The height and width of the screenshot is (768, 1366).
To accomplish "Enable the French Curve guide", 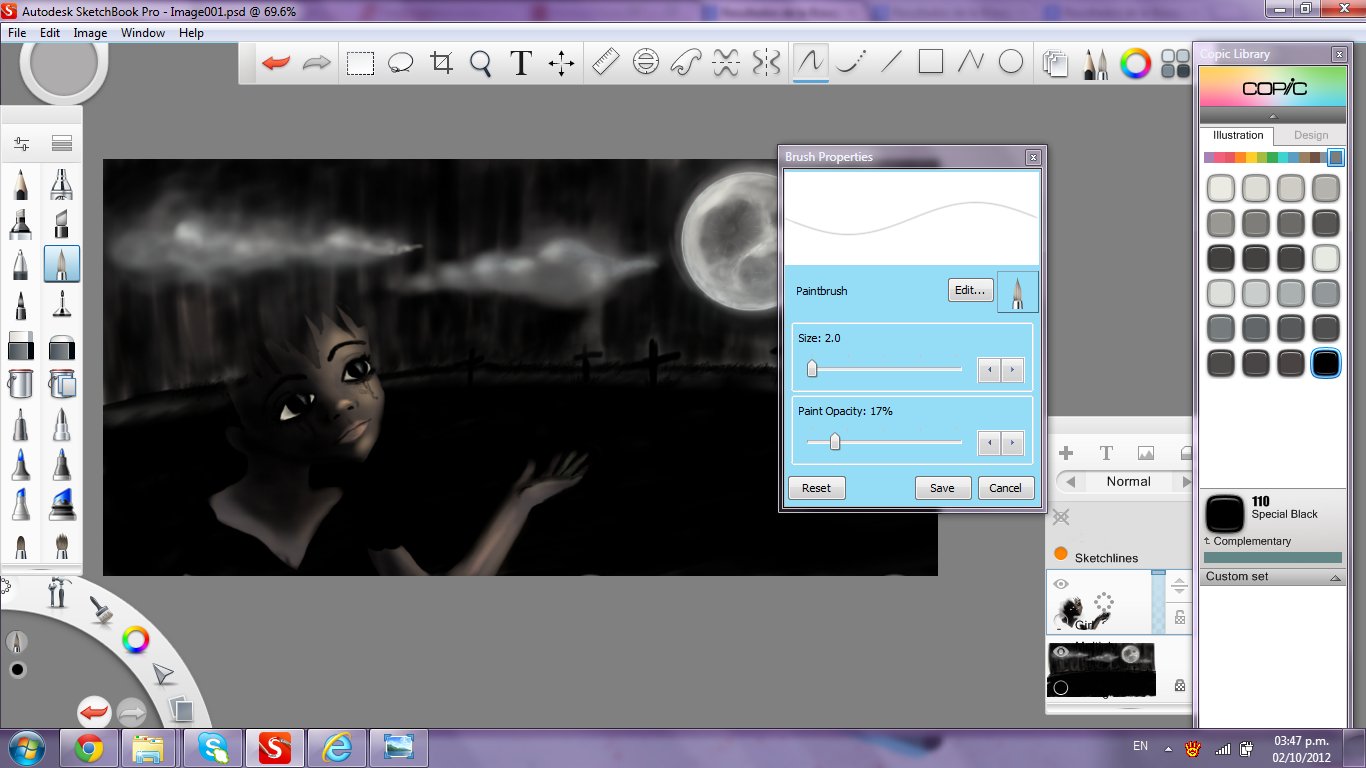I will pyautogui.click(x=686, y=62).
